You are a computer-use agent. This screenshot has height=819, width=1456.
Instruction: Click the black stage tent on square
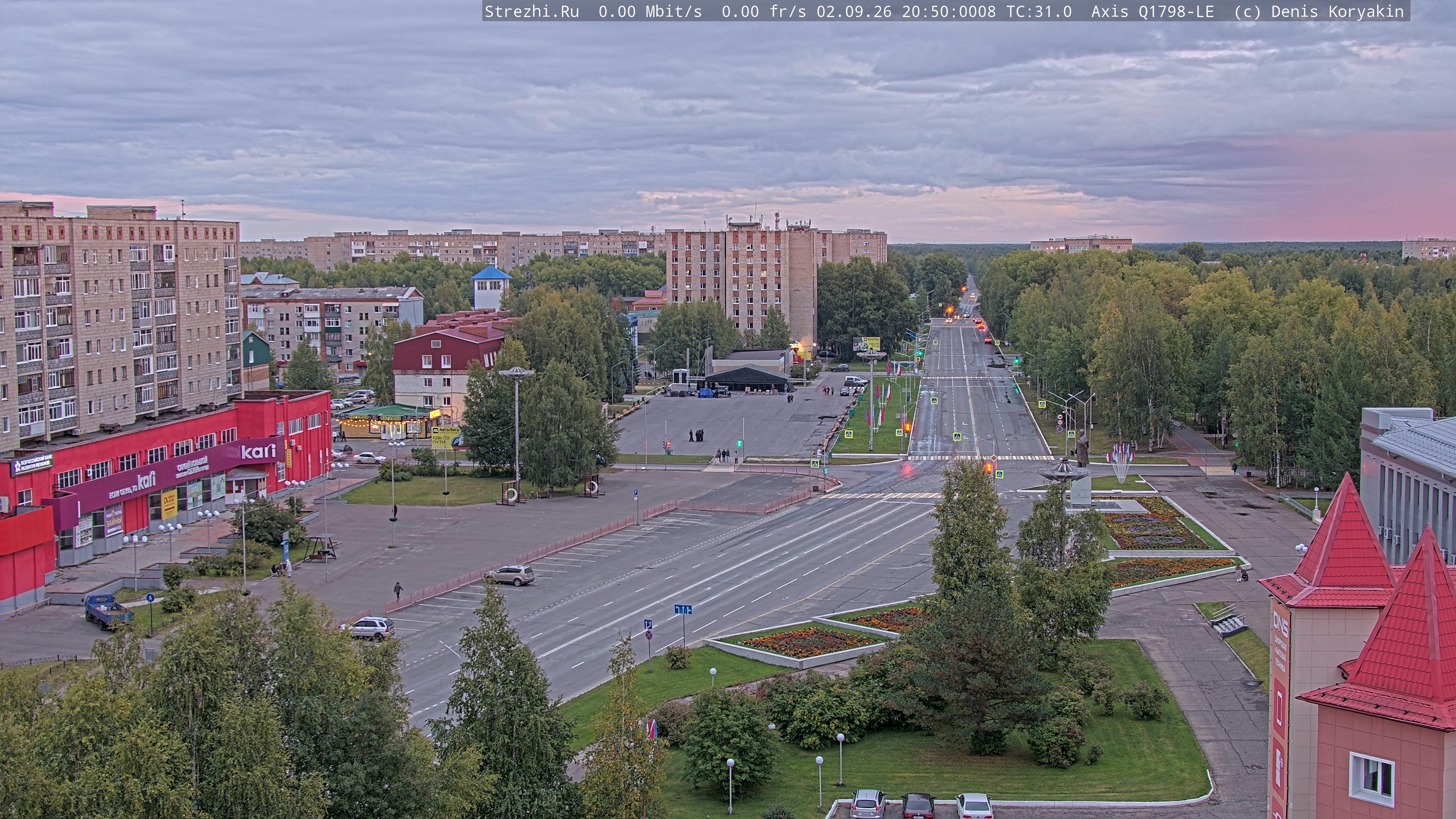tap(747, 378)
